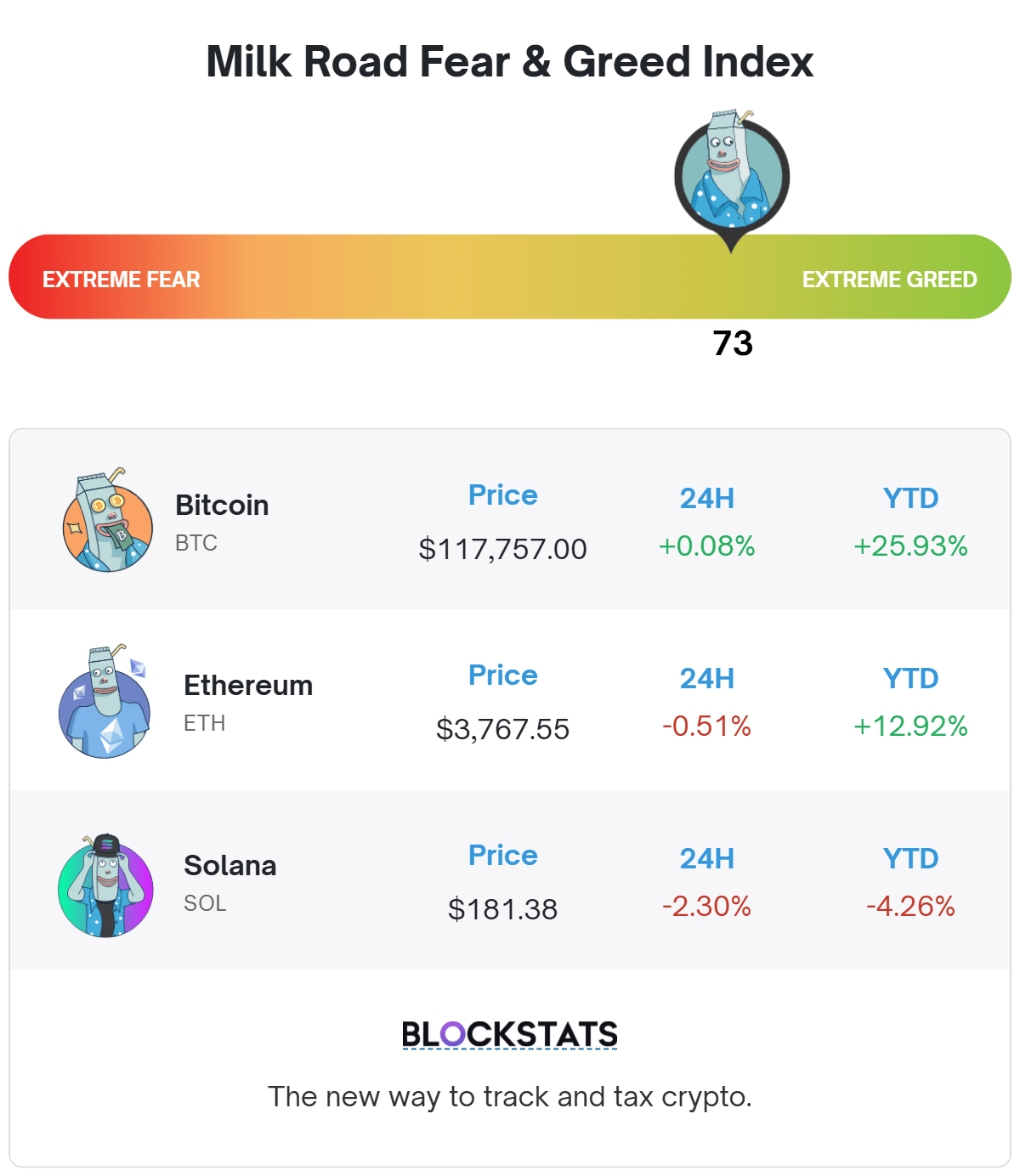Click the Extreme Fear end of gauge
1020x1176 pixels.
point(122,280)
